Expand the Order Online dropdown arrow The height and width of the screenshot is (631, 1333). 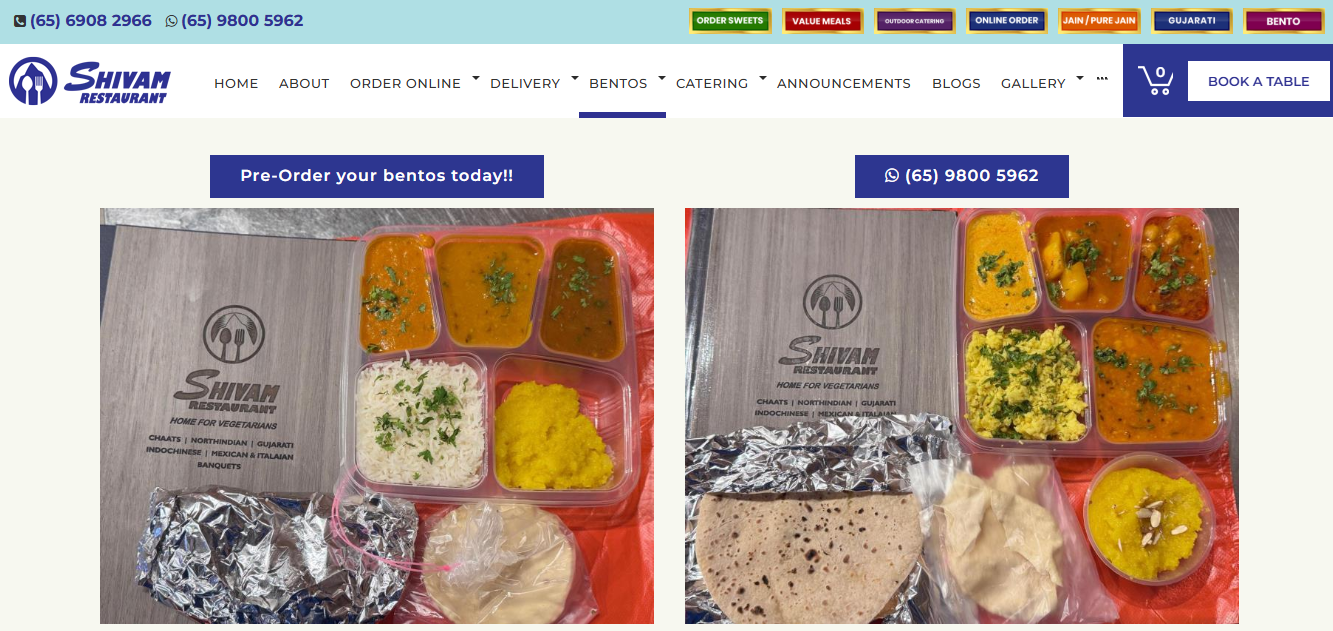point(476,77)
